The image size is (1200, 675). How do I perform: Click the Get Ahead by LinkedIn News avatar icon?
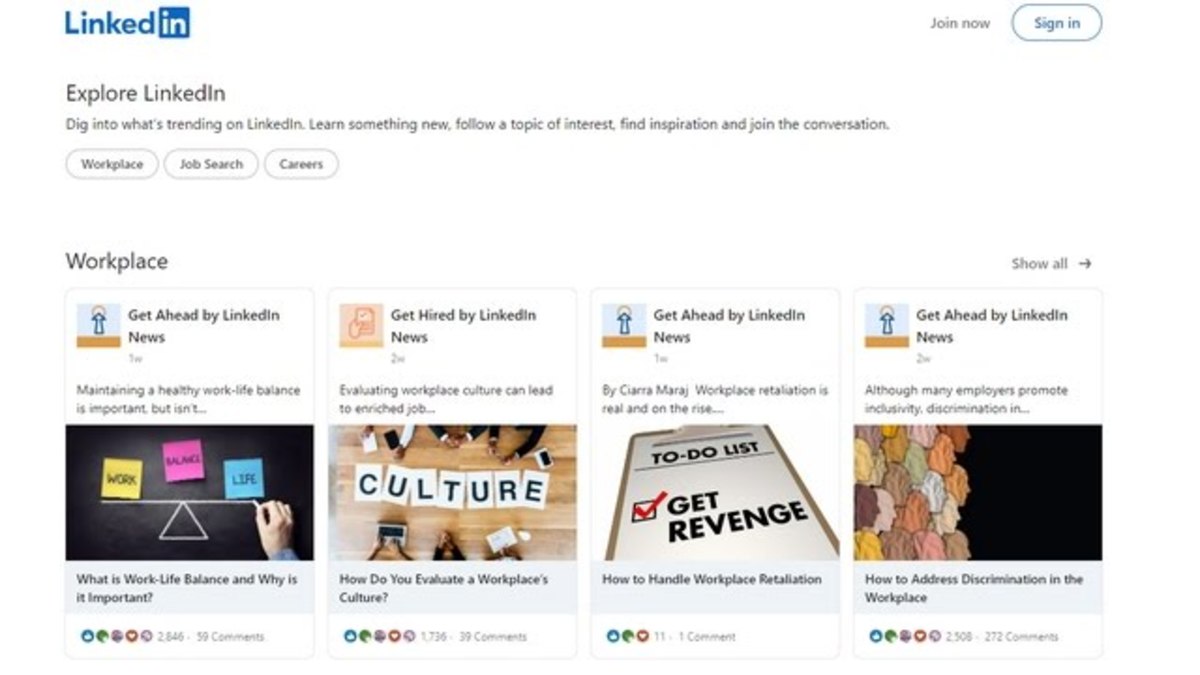click(97, 325)
